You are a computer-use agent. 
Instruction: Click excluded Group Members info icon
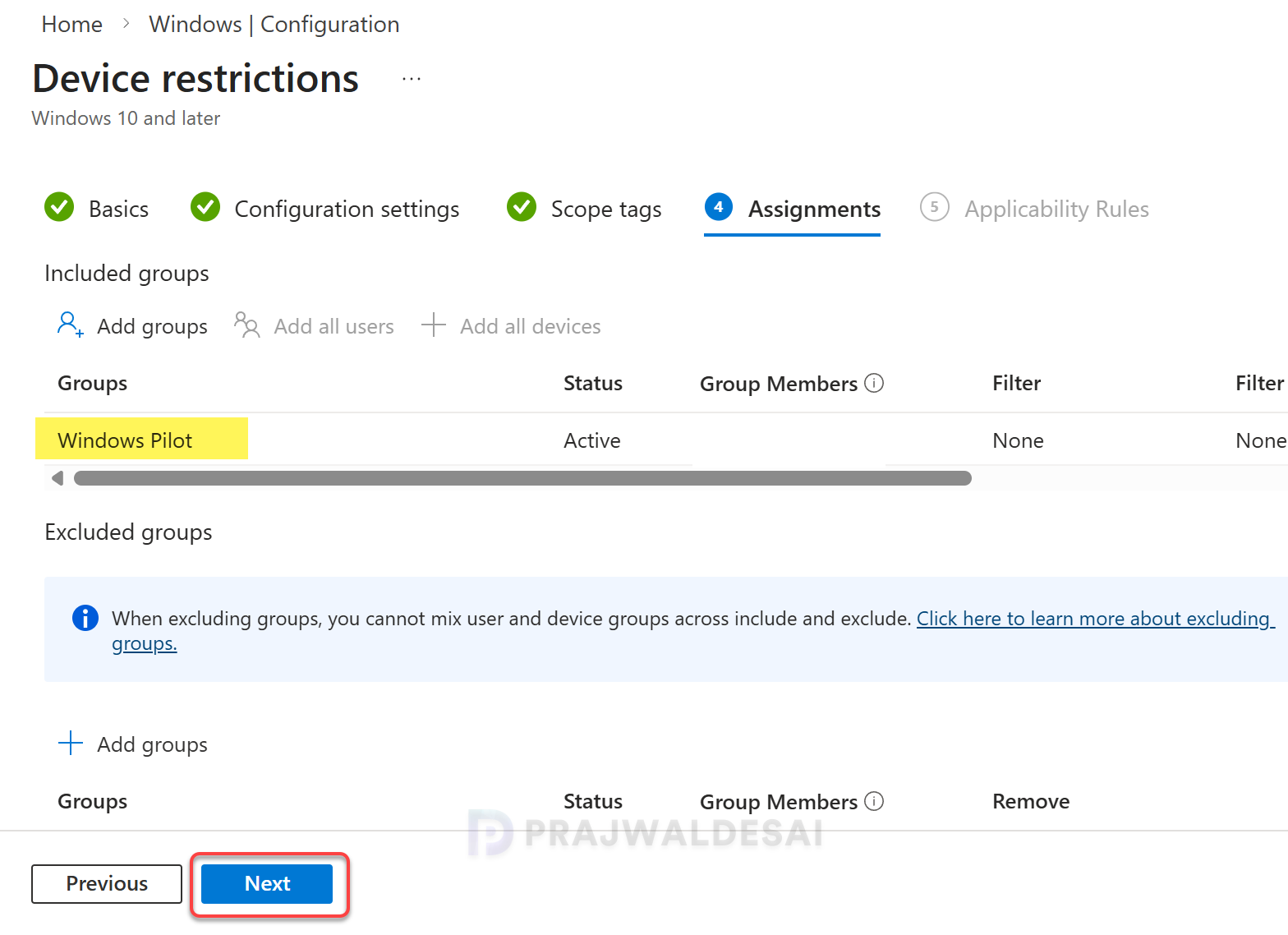[x=874, y=801]
